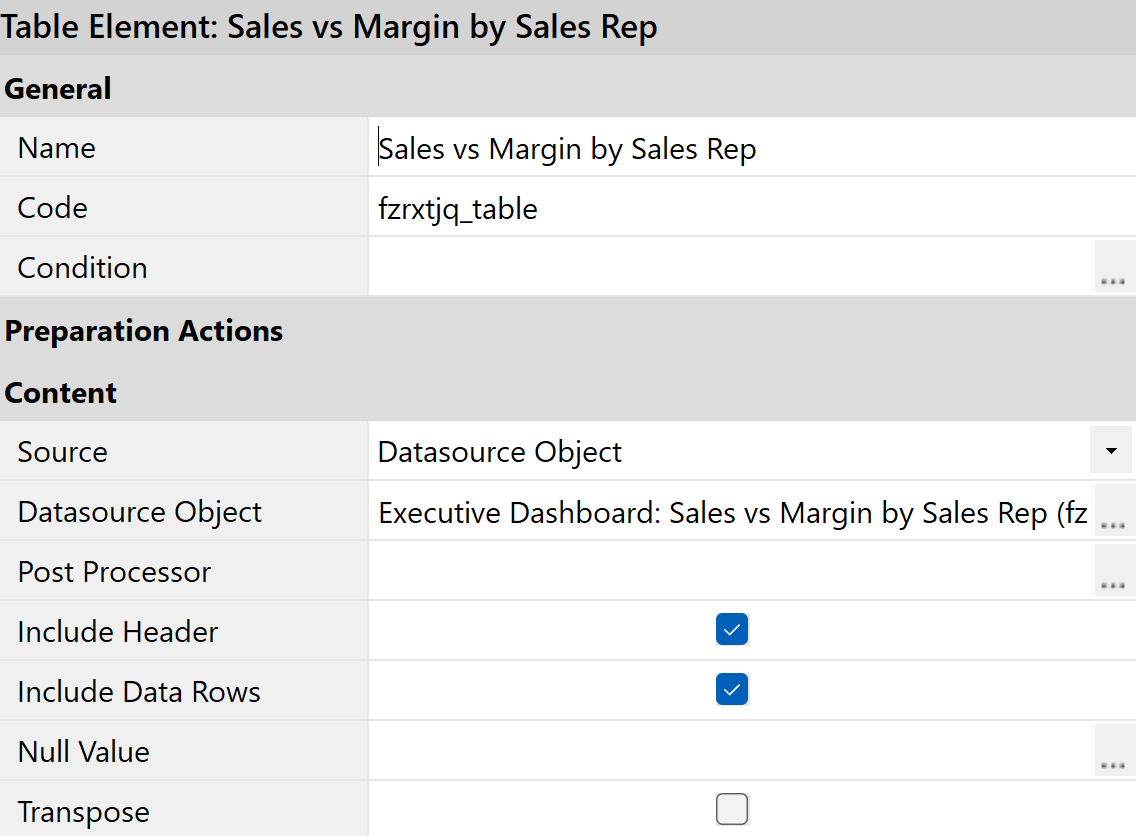Enable the Transpose checkbox

[x=732, y=810]
